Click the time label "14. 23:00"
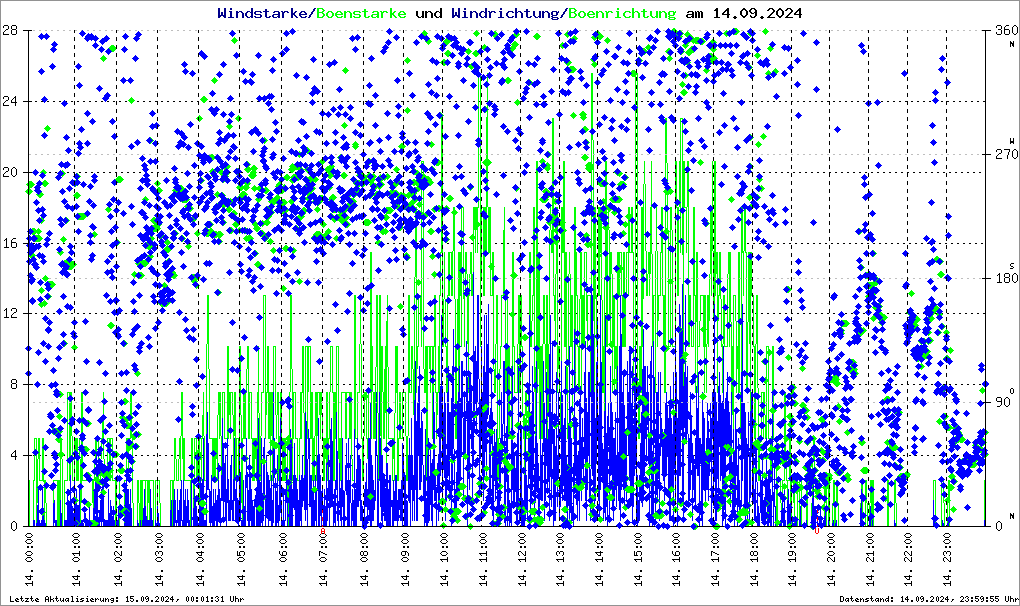1020x606 pixels. pyautogui.click(x=948, y=560)
